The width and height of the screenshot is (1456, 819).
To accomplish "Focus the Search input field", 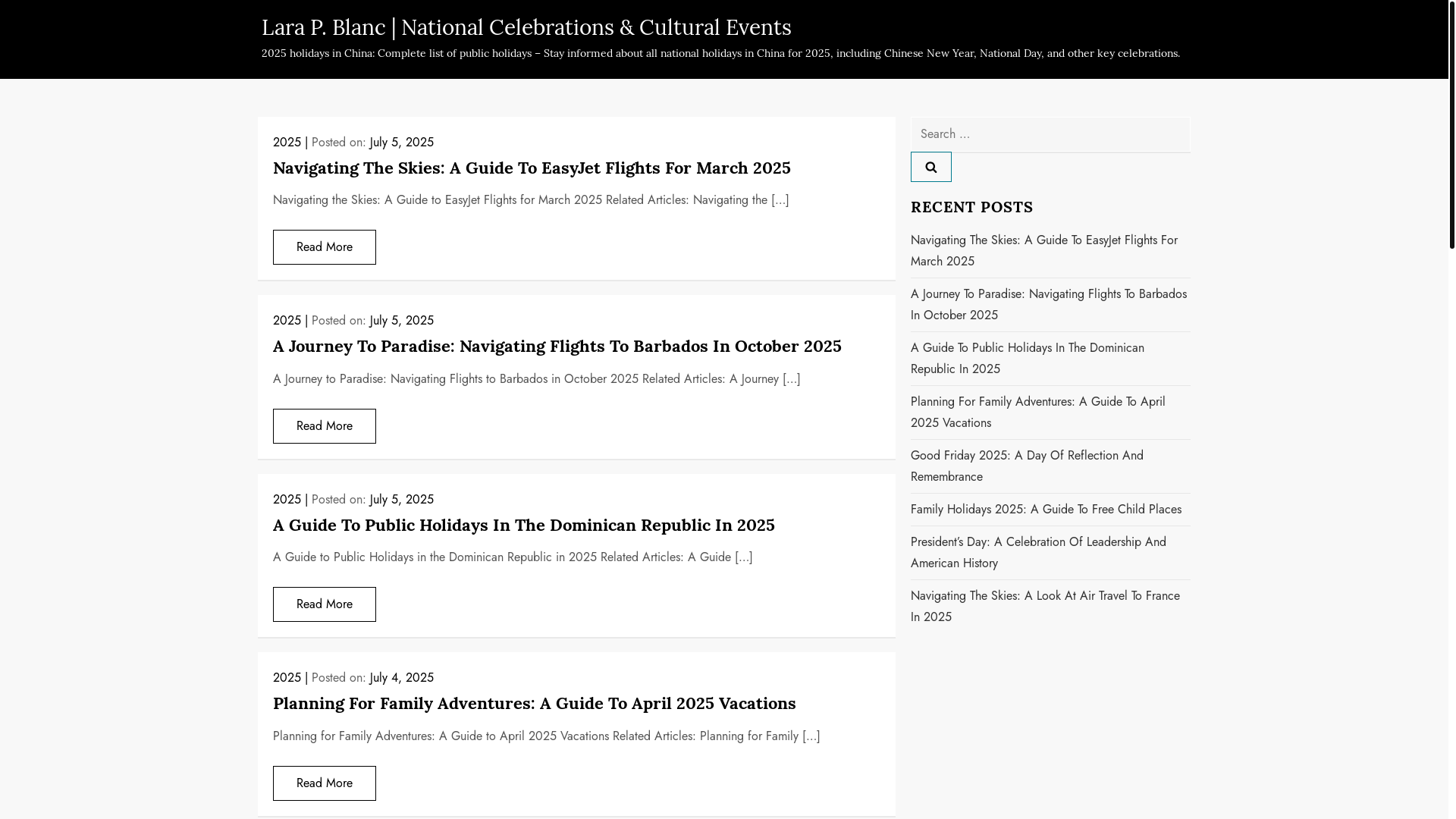I will pyautogui.click(x=1050, y=134).
